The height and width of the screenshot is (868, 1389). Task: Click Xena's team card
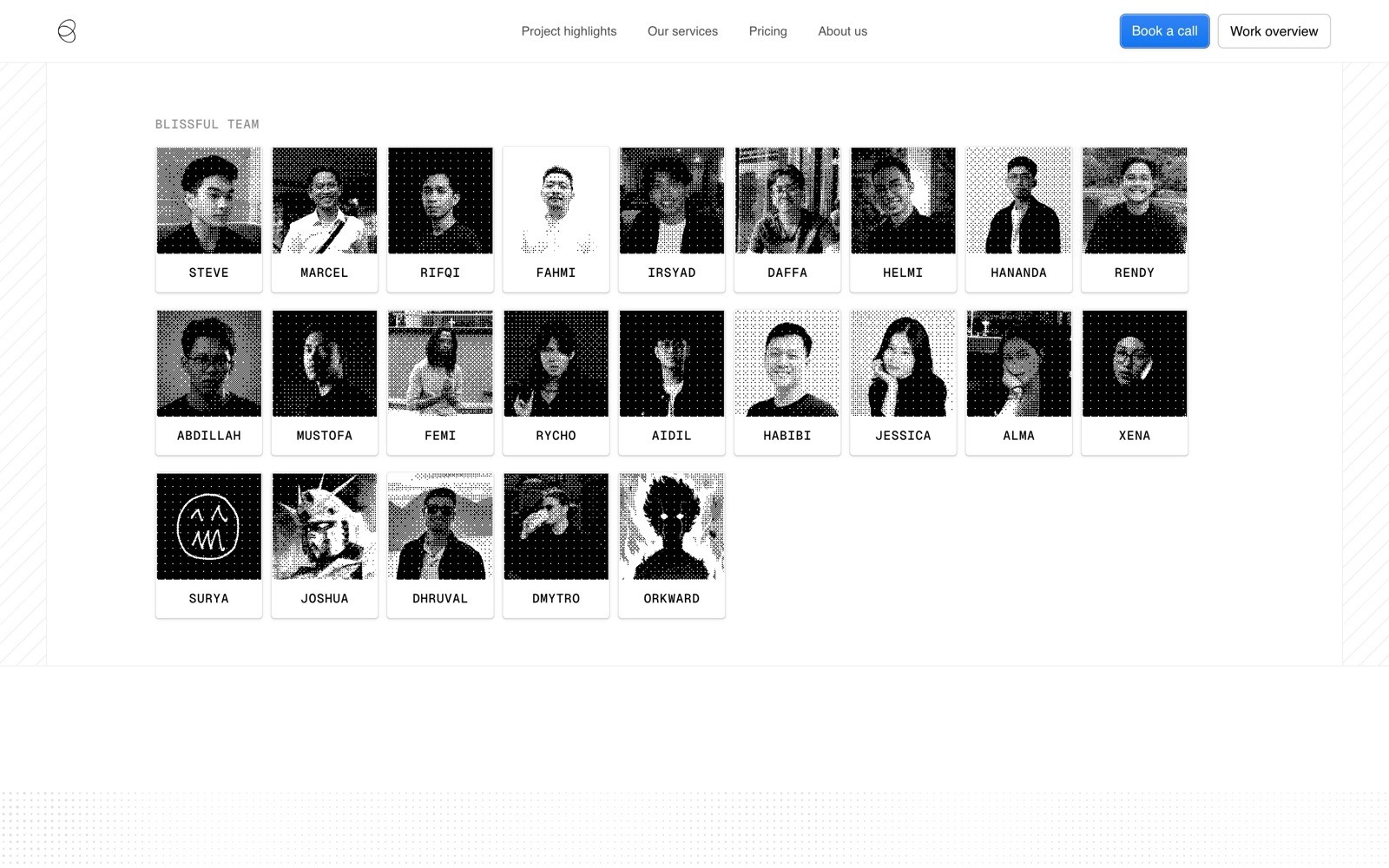[1135, 383]
